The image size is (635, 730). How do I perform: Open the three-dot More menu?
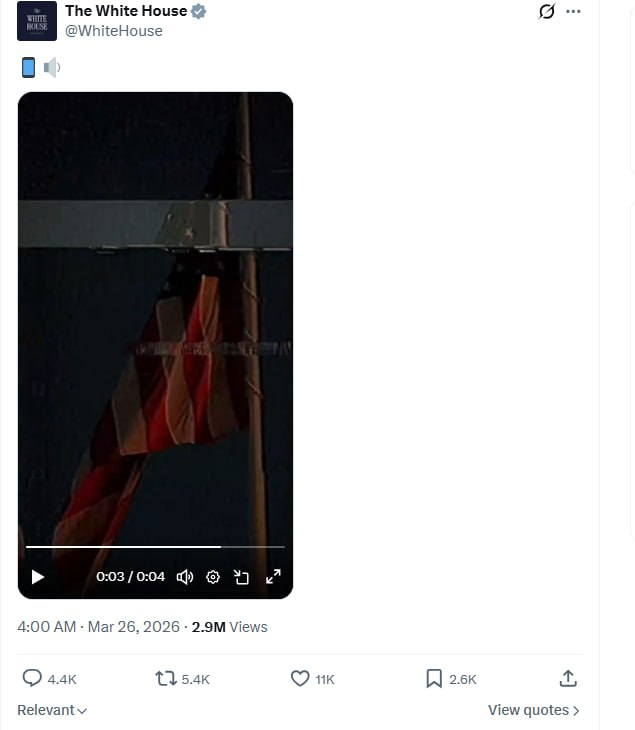tap(573, 12)
